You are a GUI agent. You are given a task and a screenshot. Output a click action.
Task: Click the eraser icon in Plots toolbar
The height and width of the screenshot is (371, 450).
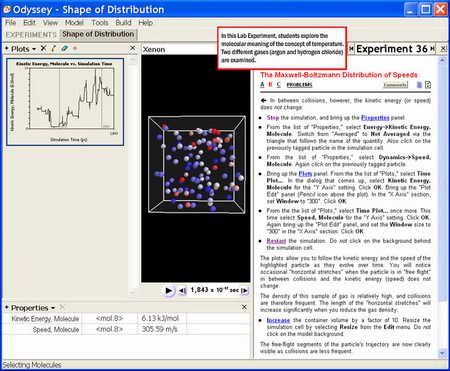pyautogui.click(x=64, y=49)
